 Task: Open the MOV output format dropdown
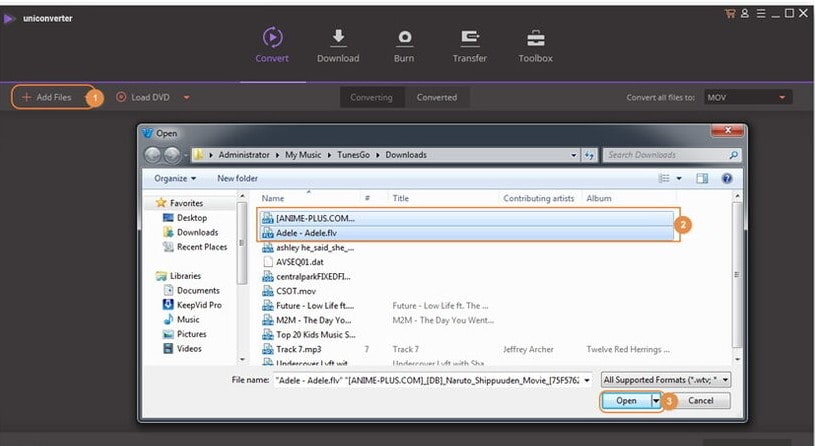pos(748,97)
